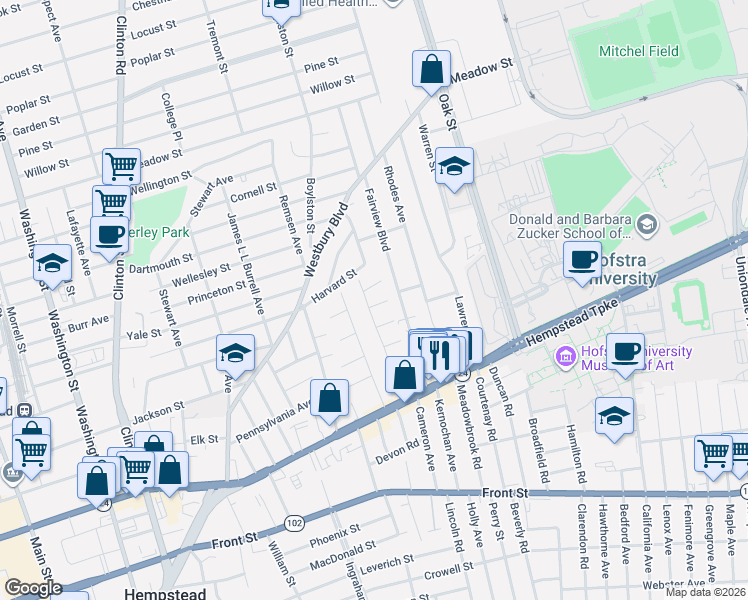Open the Google logo link
The width and height of the screenshot is (748, 600).
33,588
